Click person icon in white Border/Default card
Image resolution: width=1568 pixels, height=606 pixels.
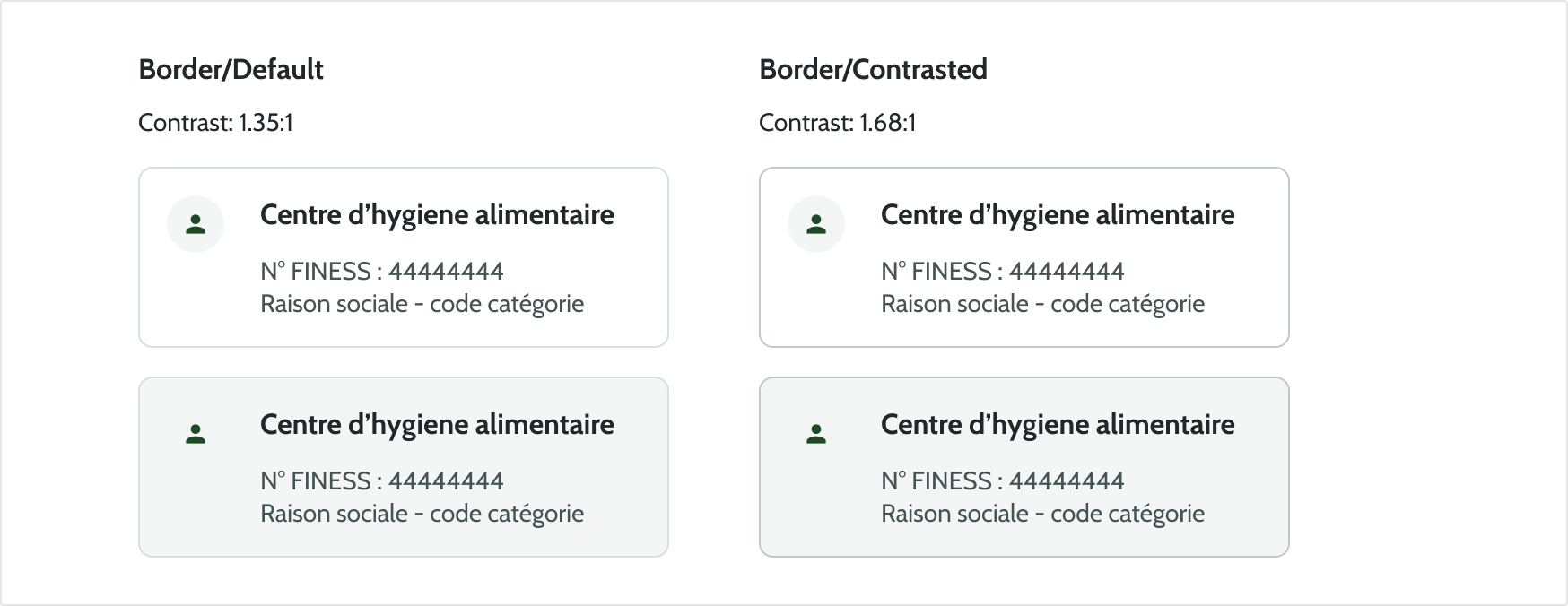[x=196, y=224]
